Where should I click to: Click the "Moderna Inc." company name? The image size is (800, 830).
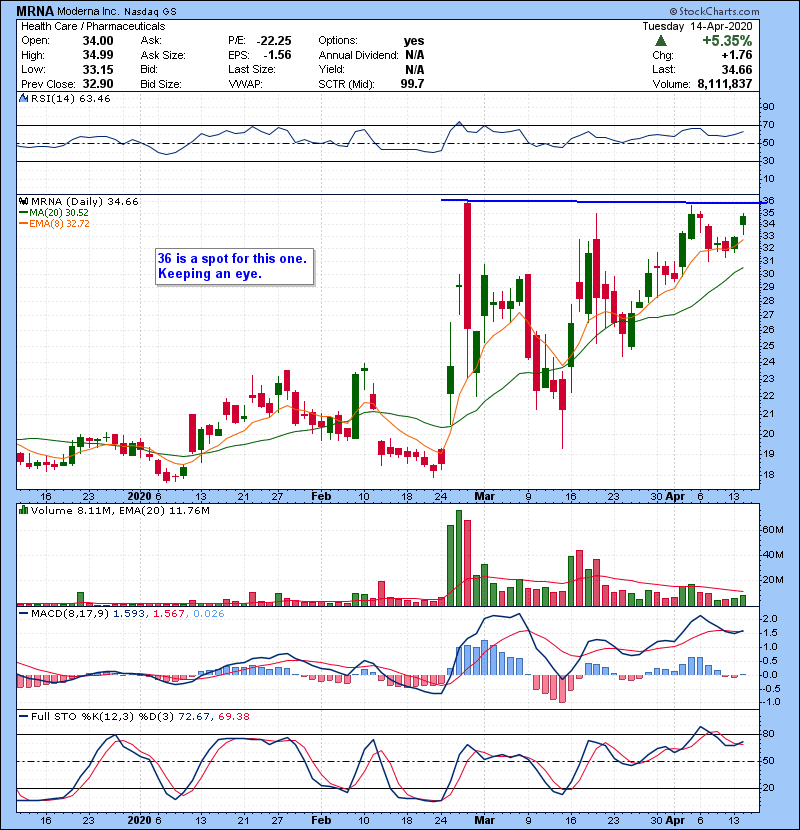(x=88, y=11)
